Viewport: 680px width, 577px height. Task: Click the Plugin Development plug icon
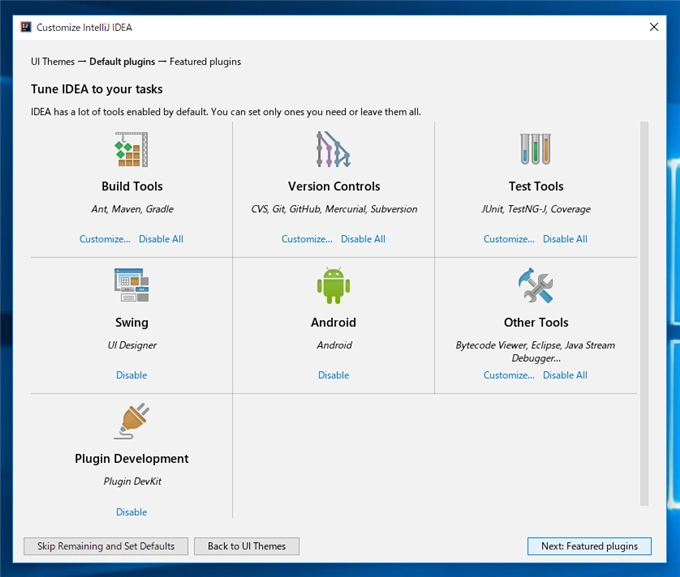[131, 421]
